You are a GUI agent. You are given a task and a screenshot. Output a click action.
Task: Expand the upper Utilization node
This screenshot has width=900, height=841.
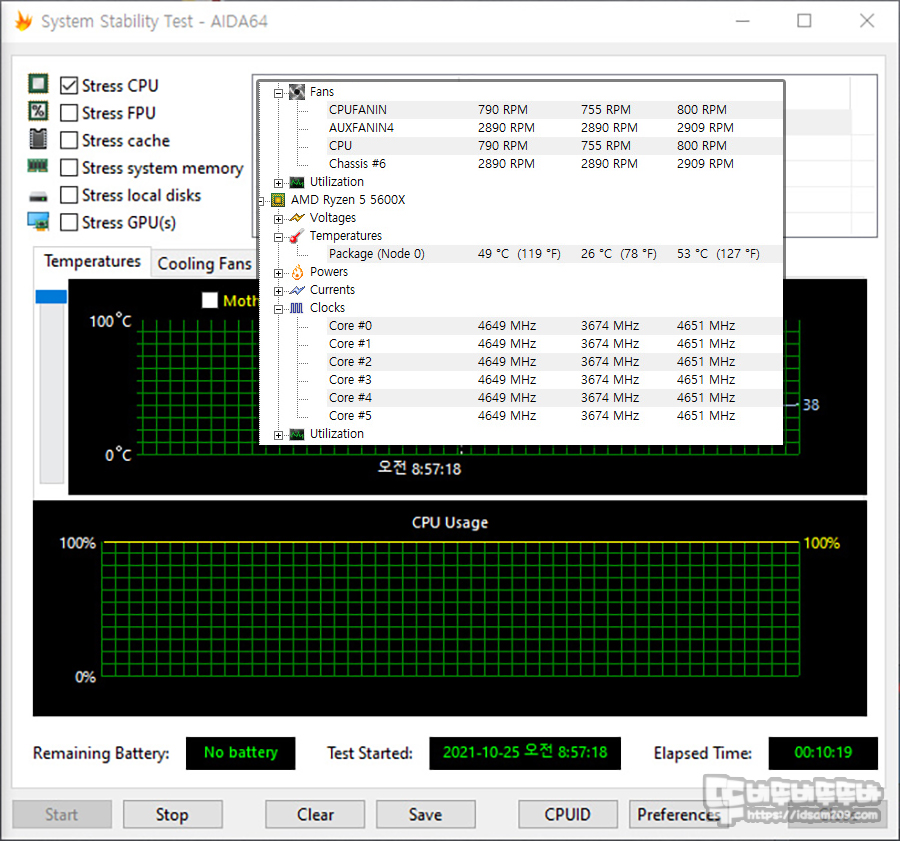[x=278, y=183]
